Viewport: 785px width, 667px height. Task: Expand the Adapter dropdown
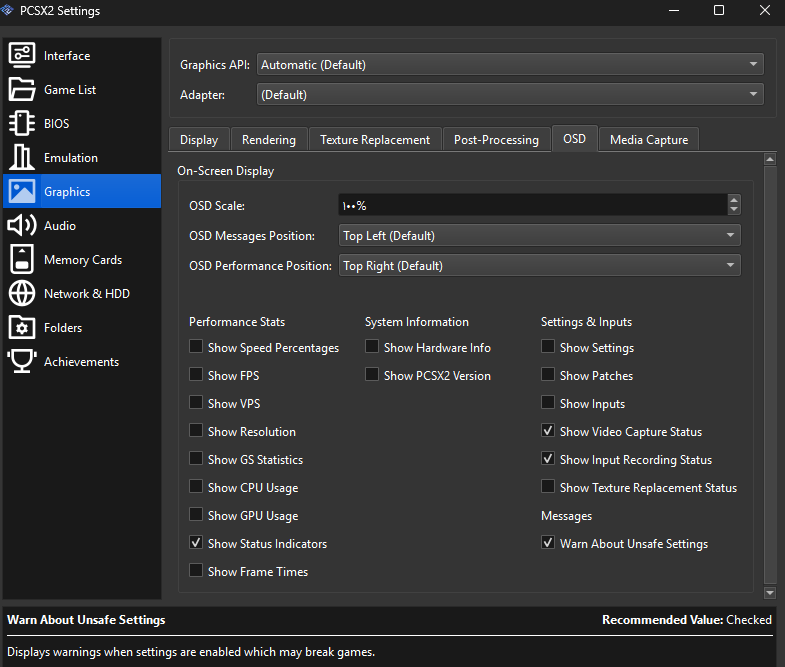coord(510,95)
